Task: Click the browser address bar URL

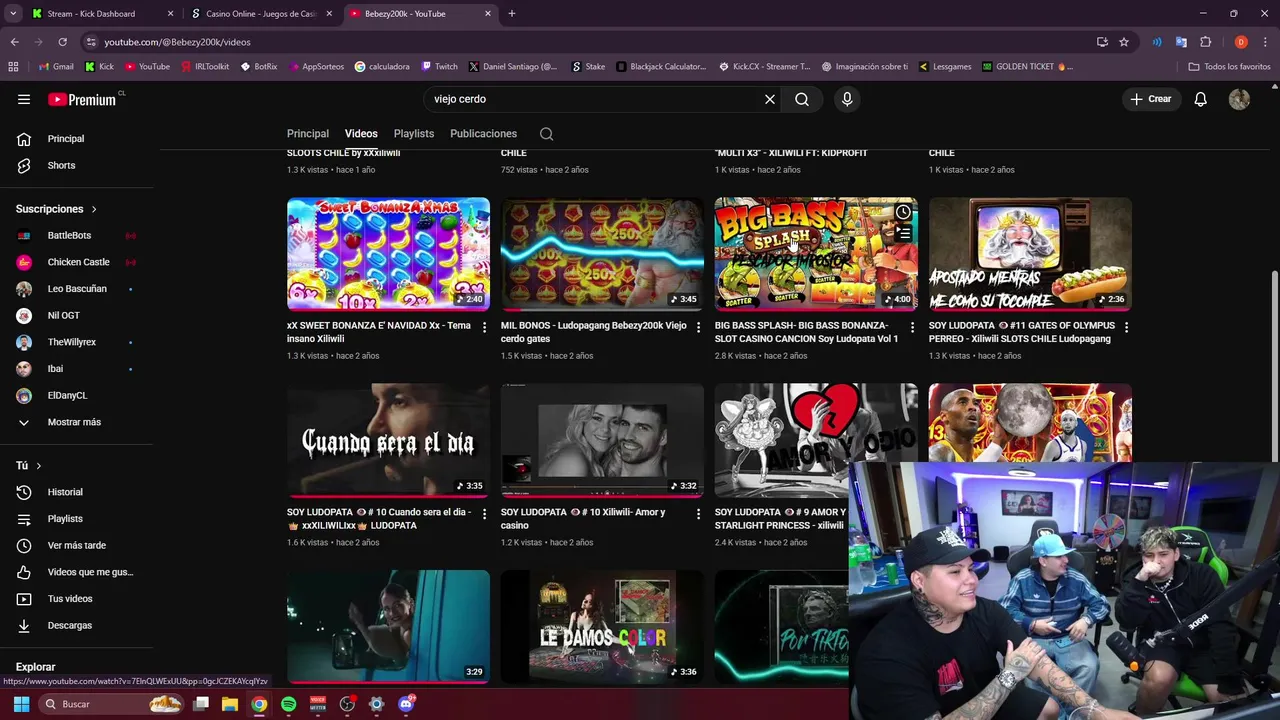Action: coord(177,42)
